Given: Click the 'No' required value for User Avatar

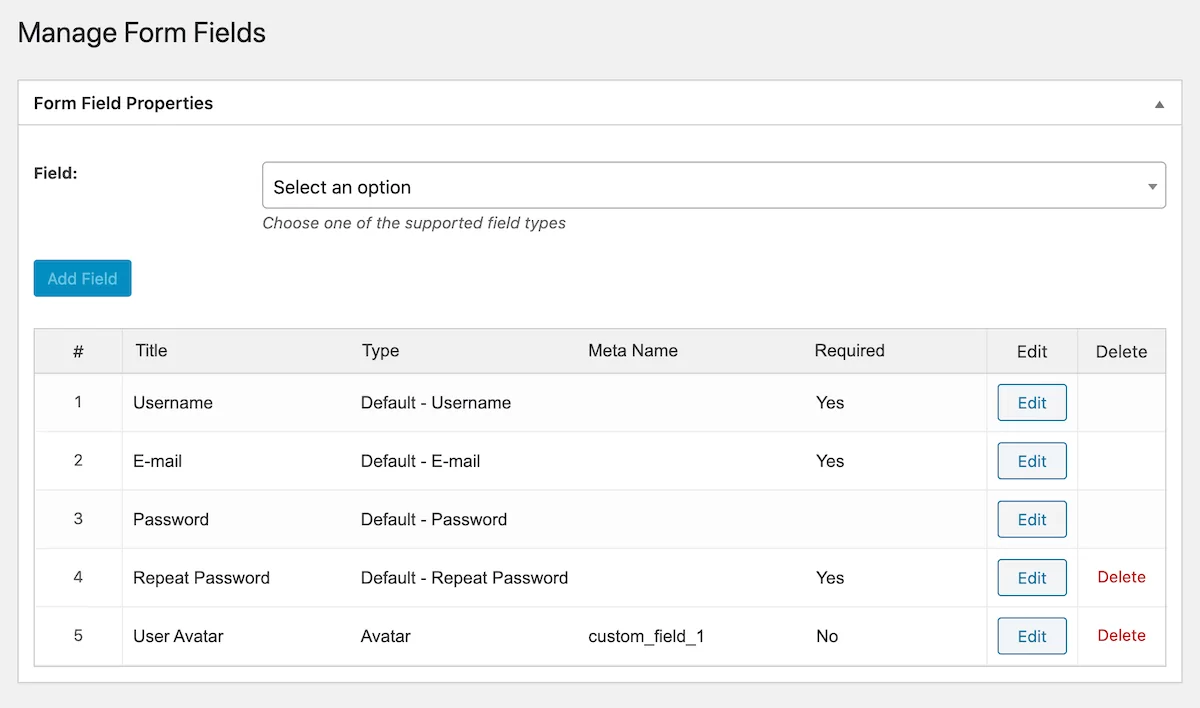Looking at the screenshot, I should point(827,636).
